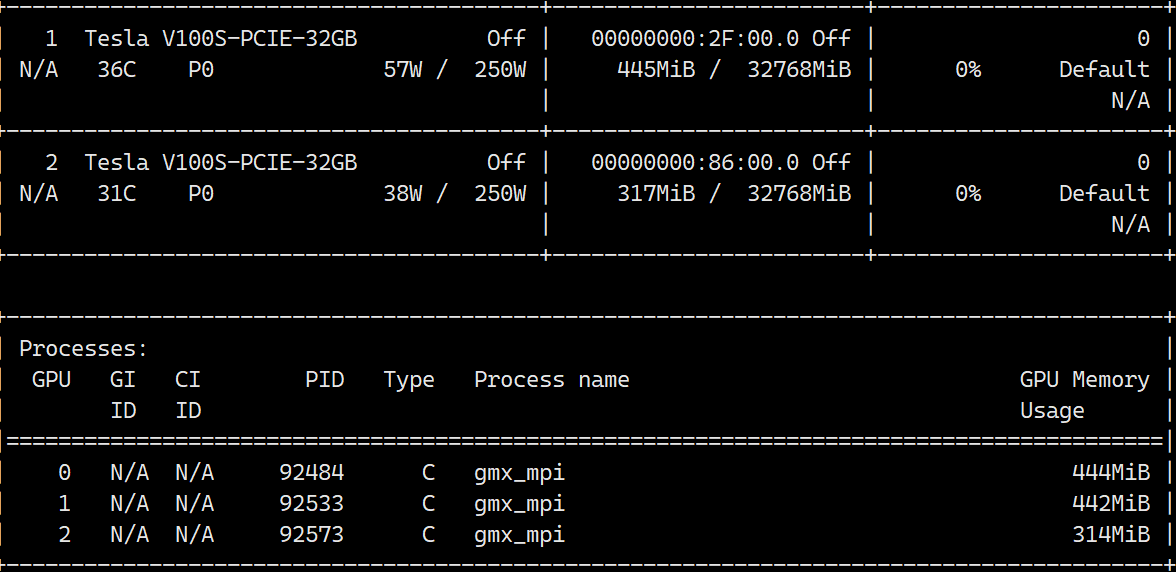Click GPU 2 Tesla V100S-PCIE-32GB name
Image resolution: width=1176 pixels, height=572 pixels.
[x=220, y=163]
